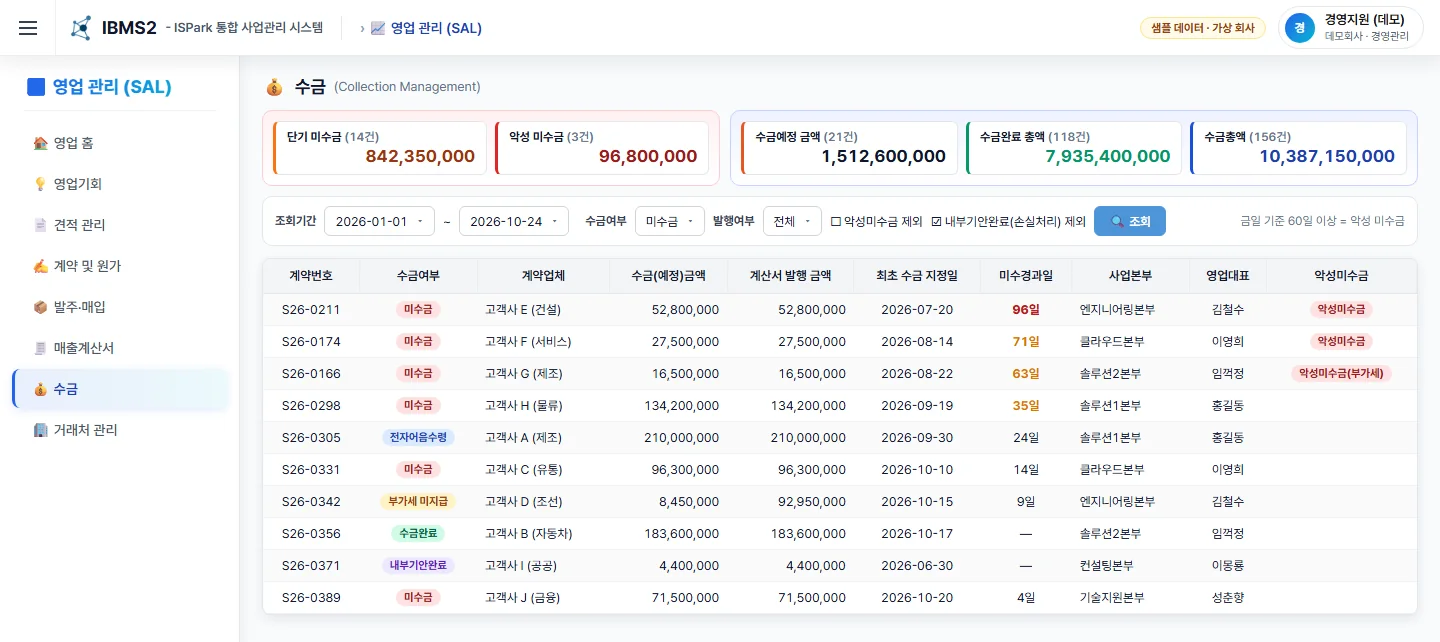The height and width of the screenshot is (642, 1440).
Task: Open the 수금여부 미수금 dropdown
Action: tap(670, 221)
